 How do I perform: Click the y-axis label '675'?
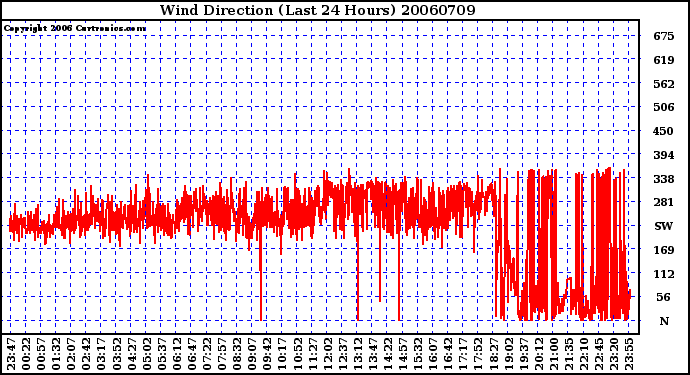point(664,36)
